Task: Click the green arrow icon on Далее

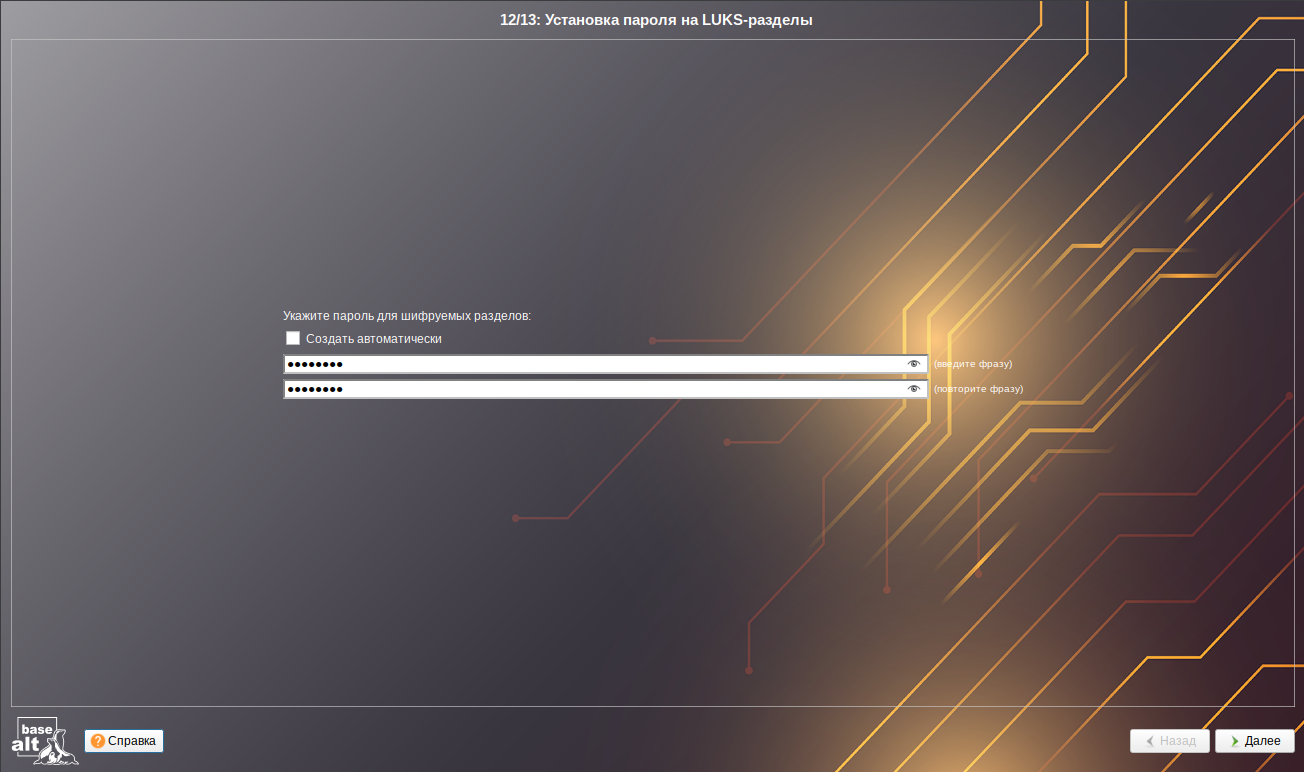Action: pyautogui.click(x=1235, y=741)
